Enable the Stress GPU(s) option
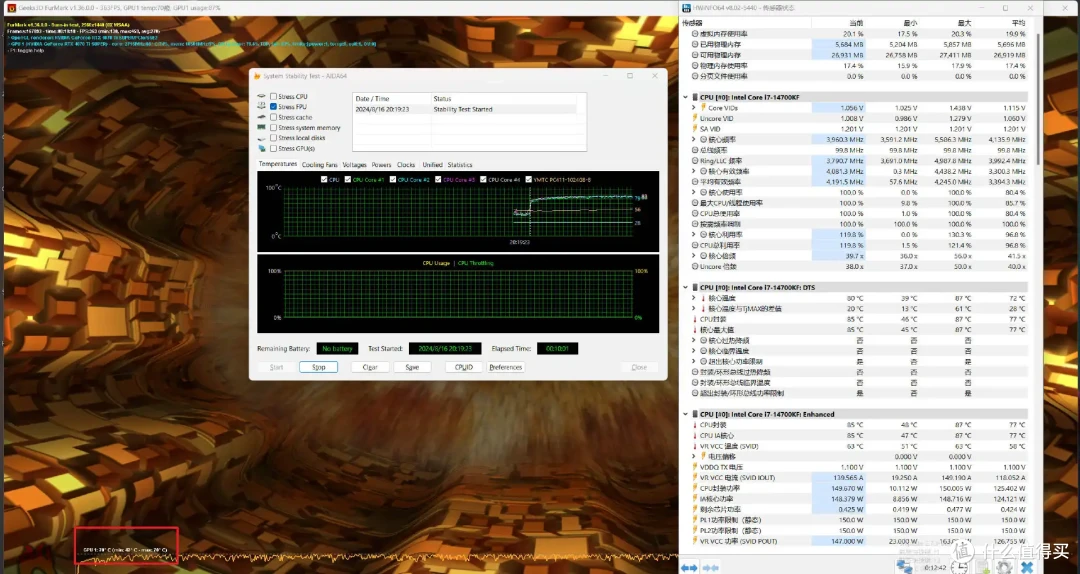The width and height of the screenshot is (1080, 574). [x=273, y=148]
